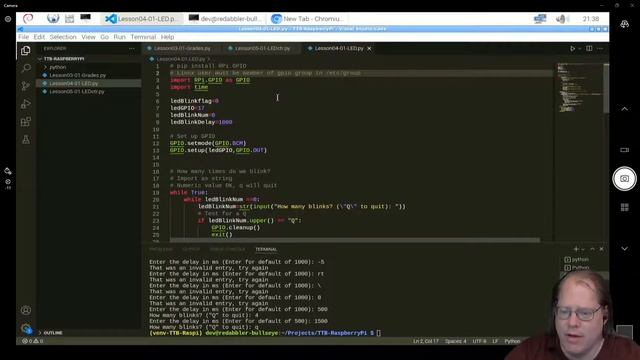Open the Extensions view

pyautogui.click(x=26, y=122)
